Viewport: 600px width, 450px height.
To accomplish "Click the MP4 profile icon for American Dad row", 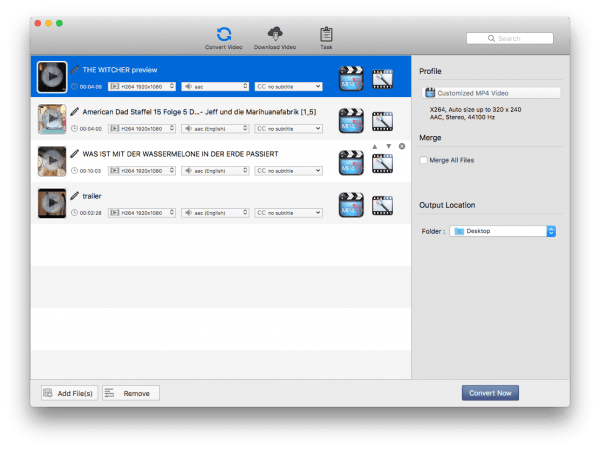I will click(x=350, y=120).
